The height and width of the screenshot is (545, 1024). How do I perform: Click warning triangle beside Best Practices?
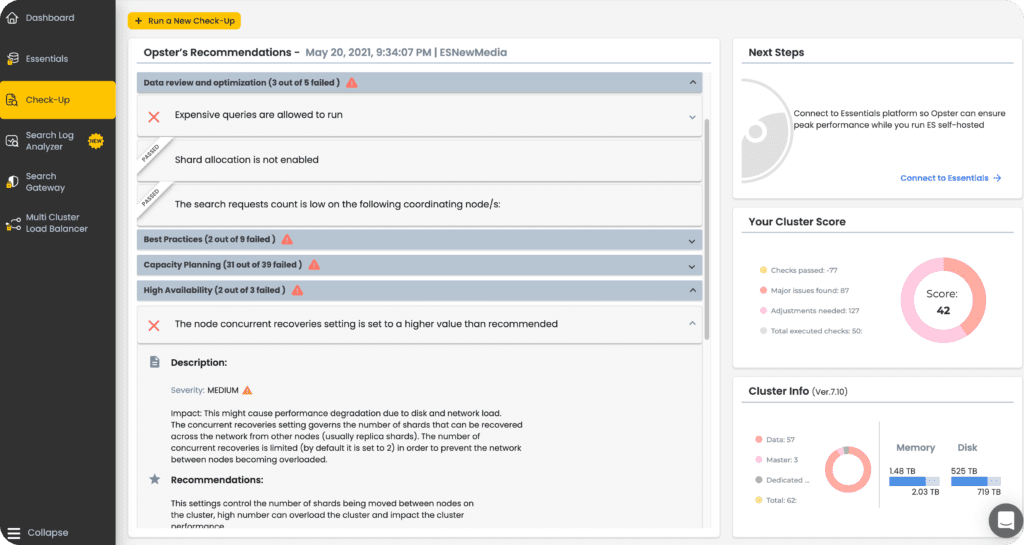pyautogui.click(x=287, y=240)
